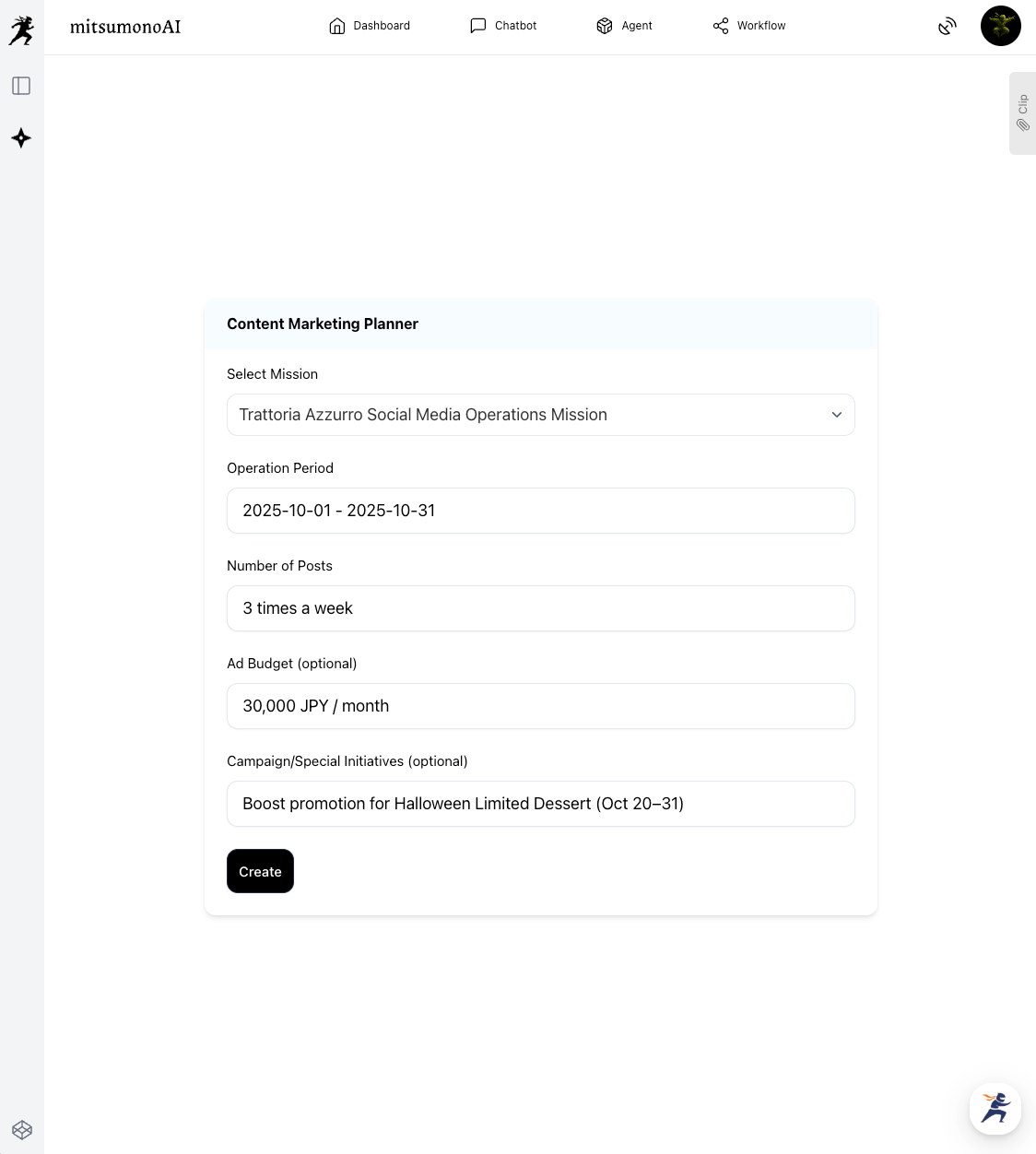
Task: Open the floating ninja assistant button
Action: [x=995, y=1108]
